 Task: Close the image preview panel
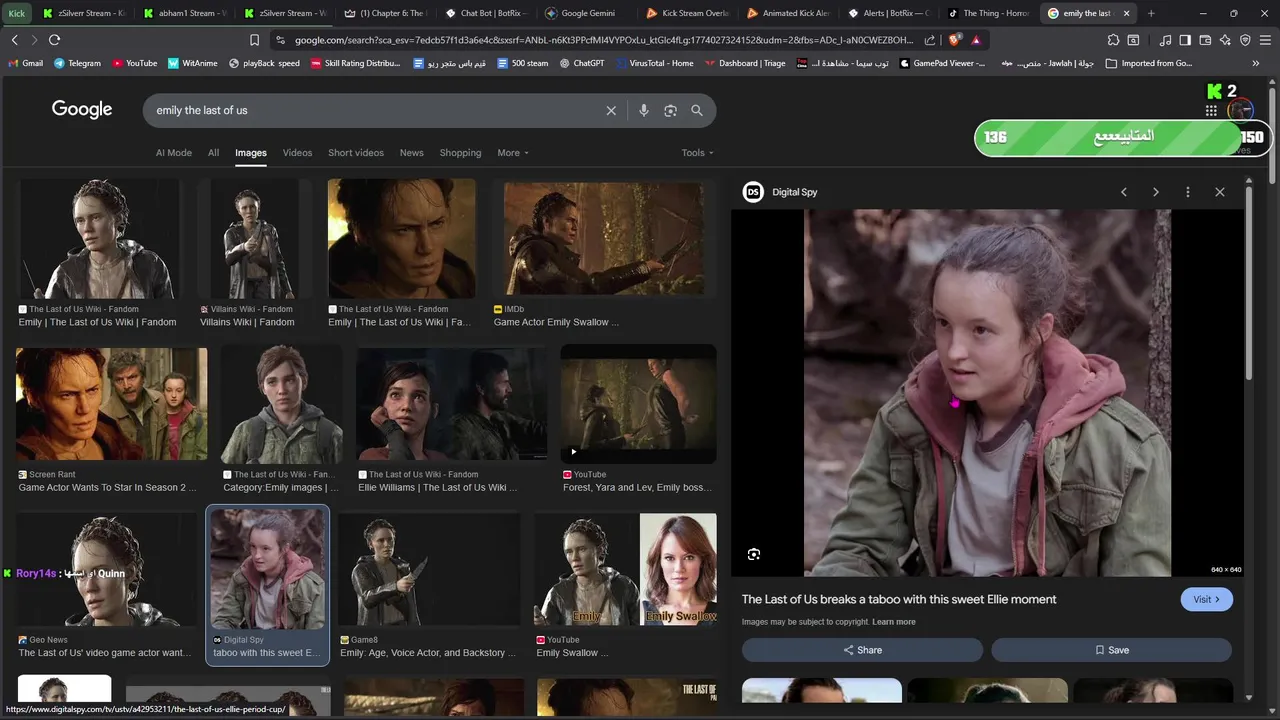pos(1220,192)
